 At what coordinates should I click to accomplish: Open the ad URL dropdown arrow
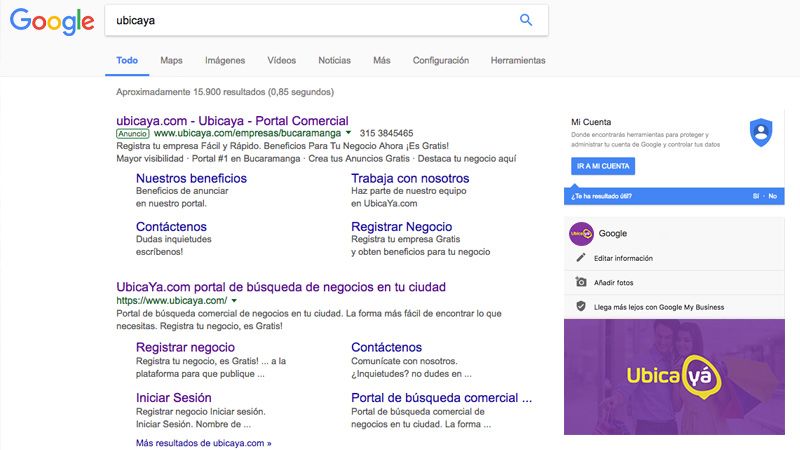(348, 132)
